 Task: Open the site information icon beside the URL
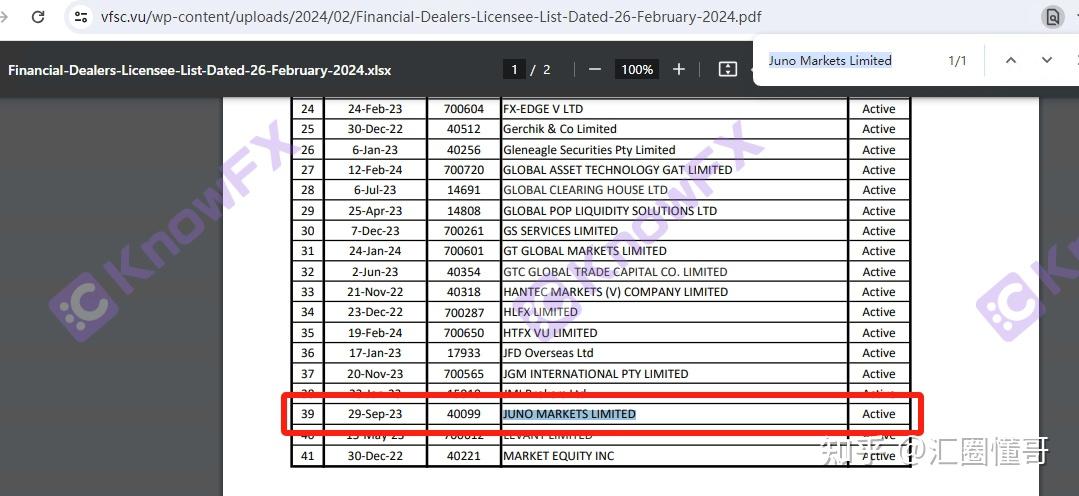click(81, 17)
